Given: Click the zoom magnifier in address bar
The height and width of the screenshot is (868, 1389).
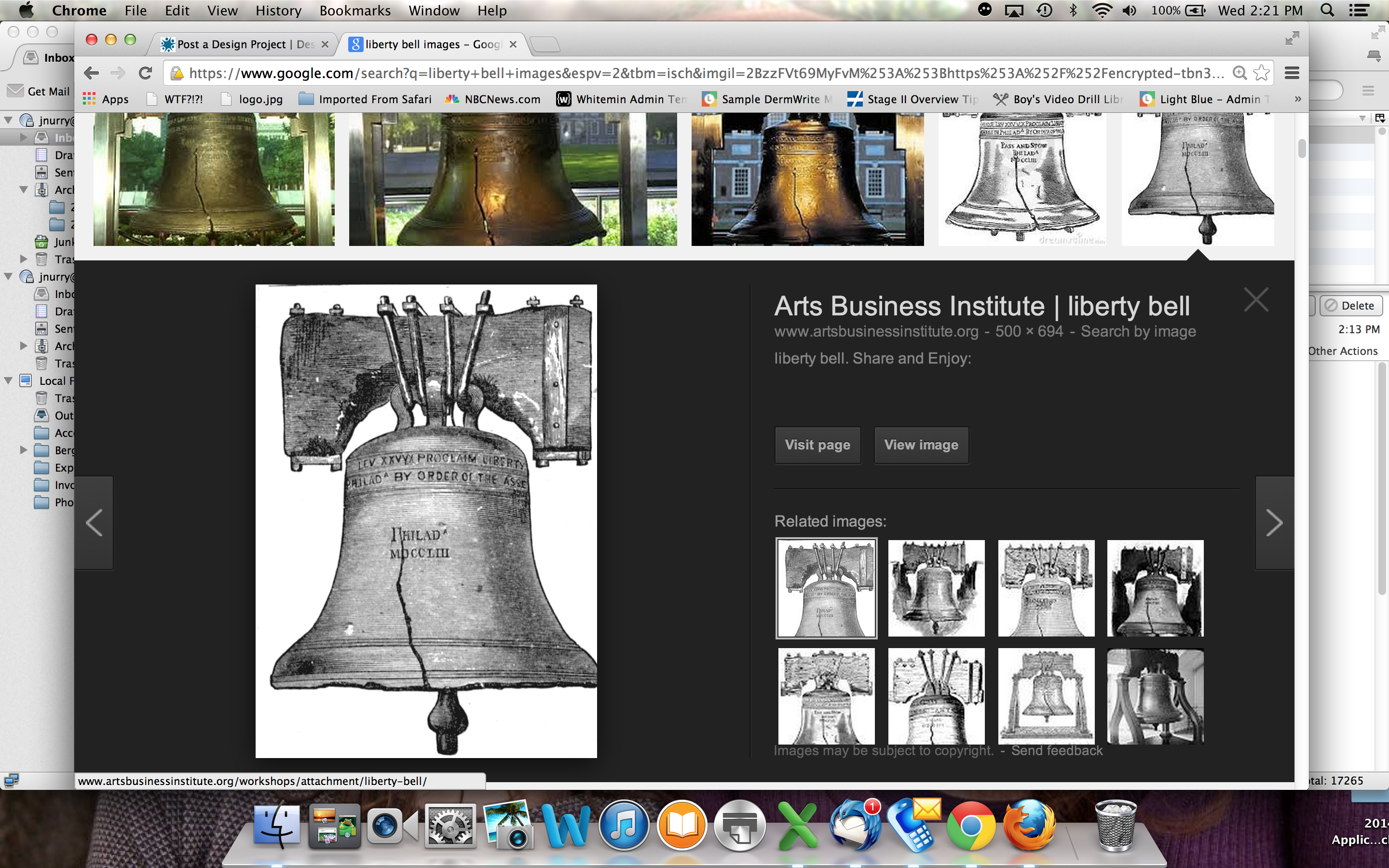Looking at the screenshot, I should click(1239, 73).
